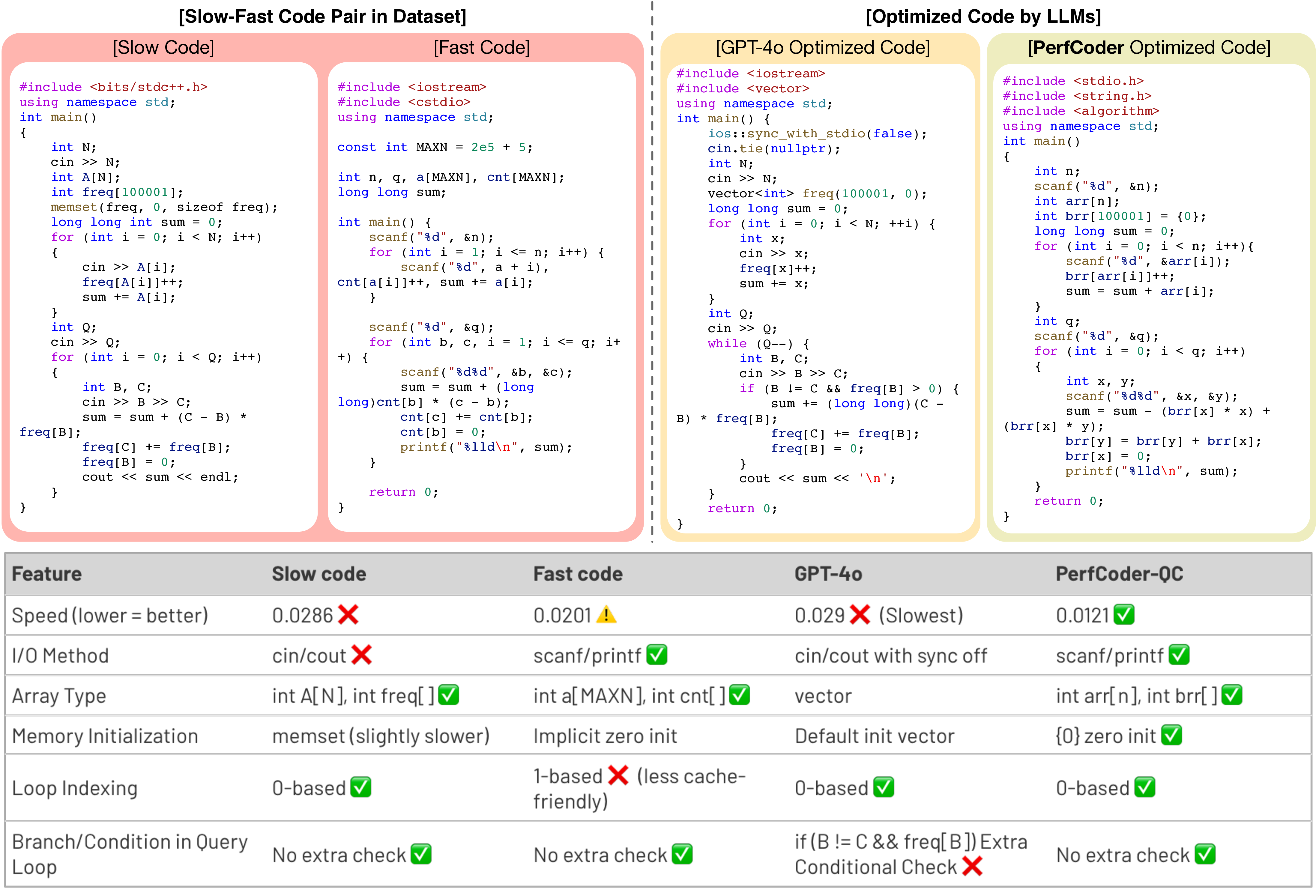
Task: Click the red X next to cin/cout
Action: click(x=361, y=655)
